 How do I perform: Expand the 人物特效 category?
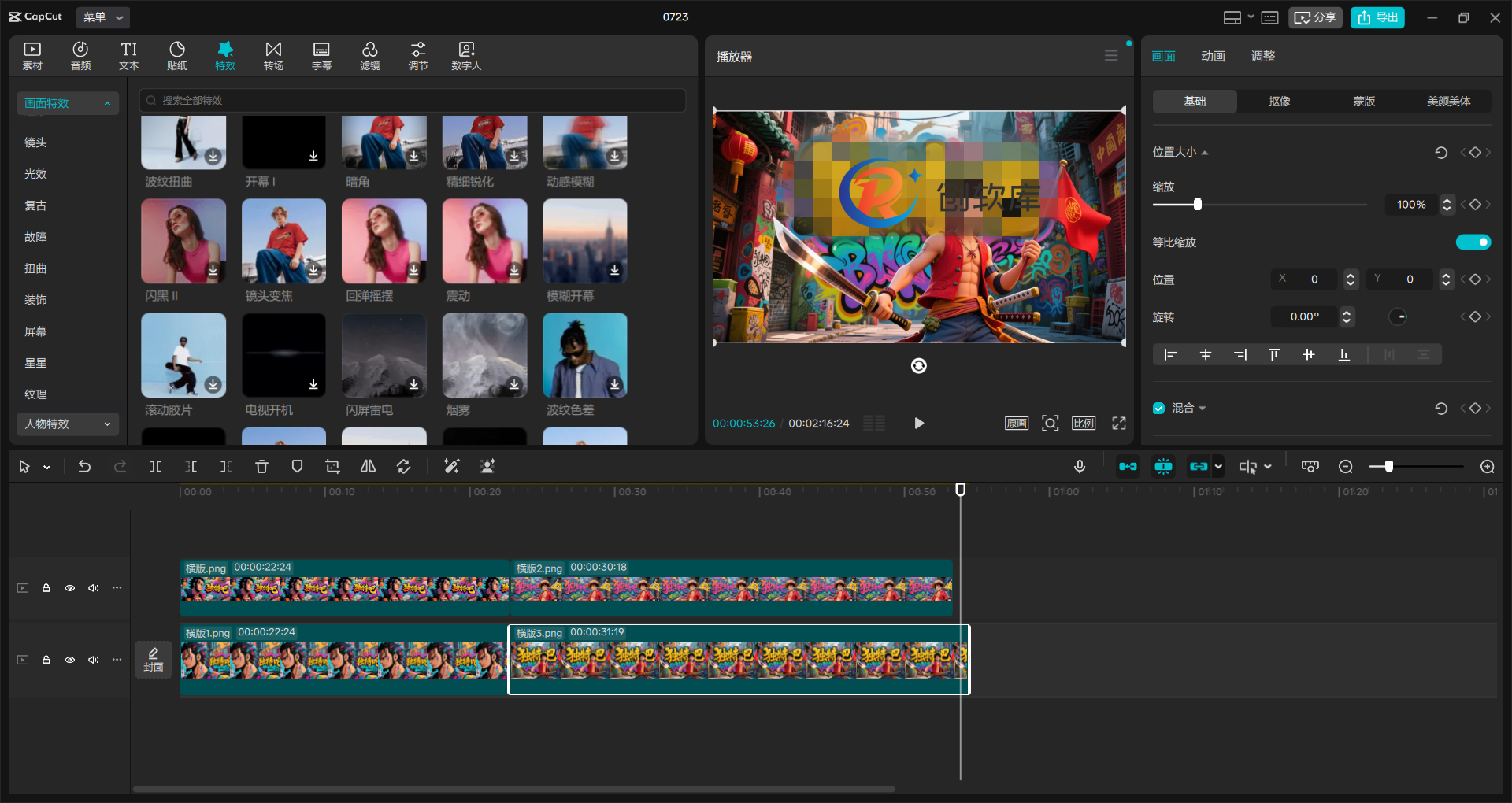68,424
